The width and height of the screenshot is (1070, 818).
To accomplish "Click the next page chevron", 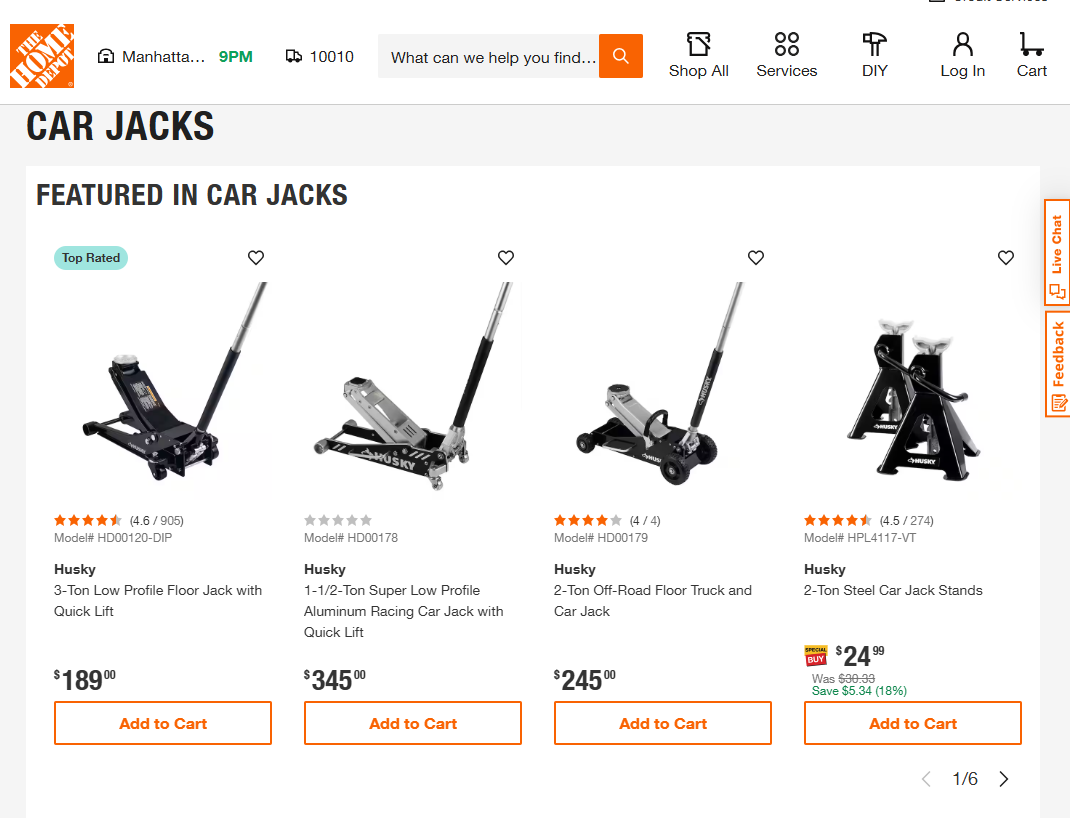I will [x=1003, y=778].
